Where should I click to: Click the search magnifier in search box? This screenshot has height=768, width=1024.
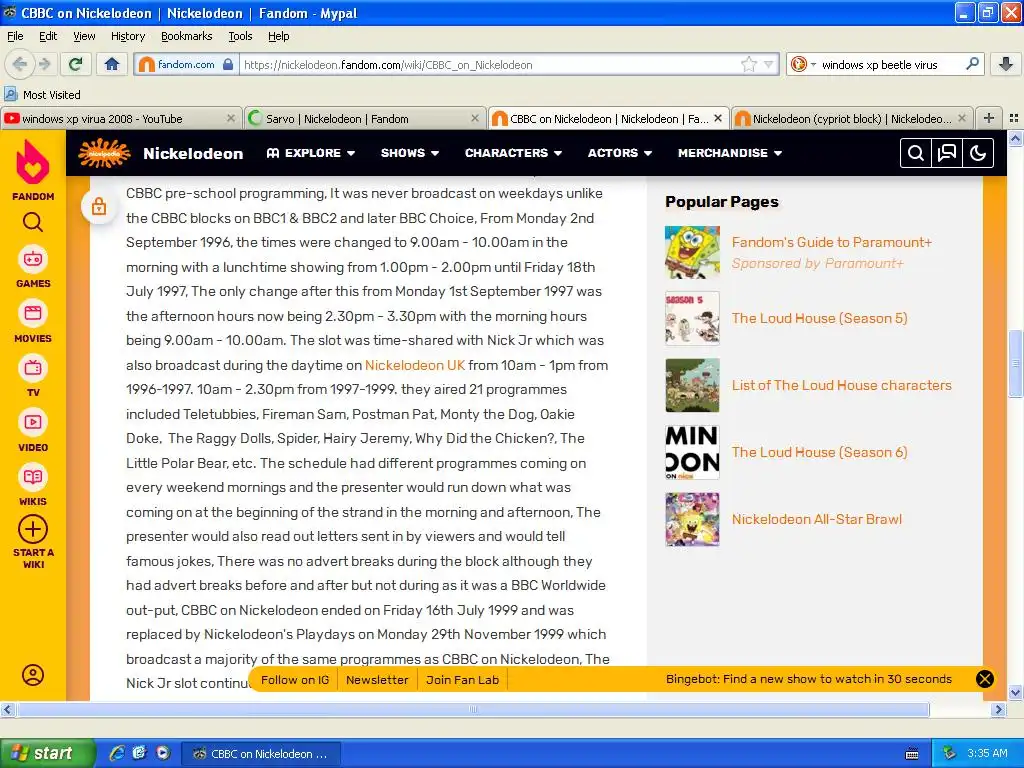coord(972,64)
